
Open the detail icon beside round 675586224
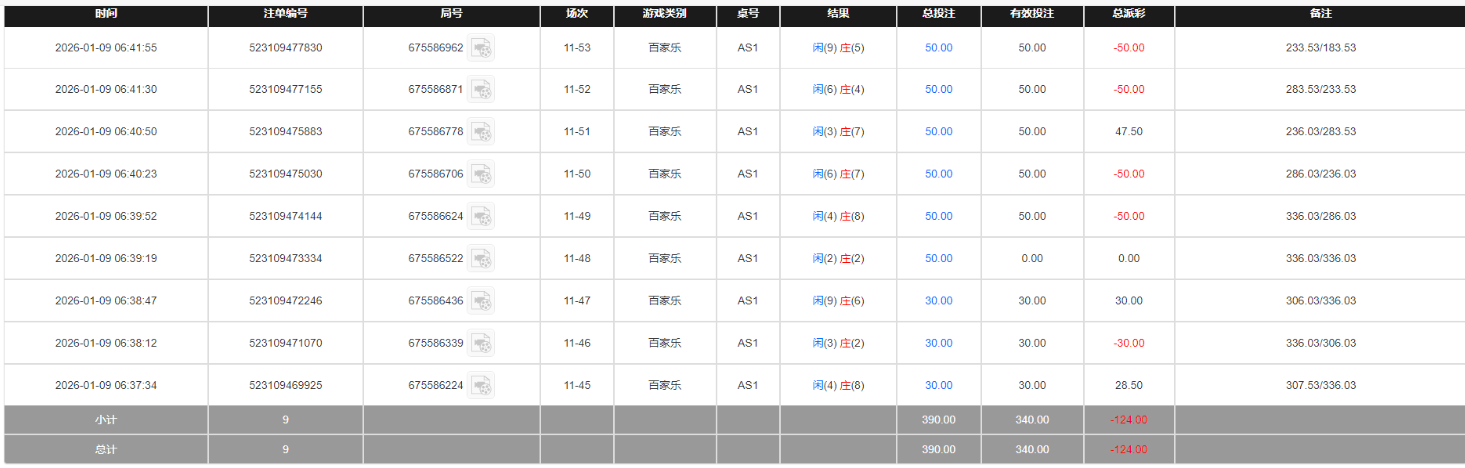click(x=482, y=385)
